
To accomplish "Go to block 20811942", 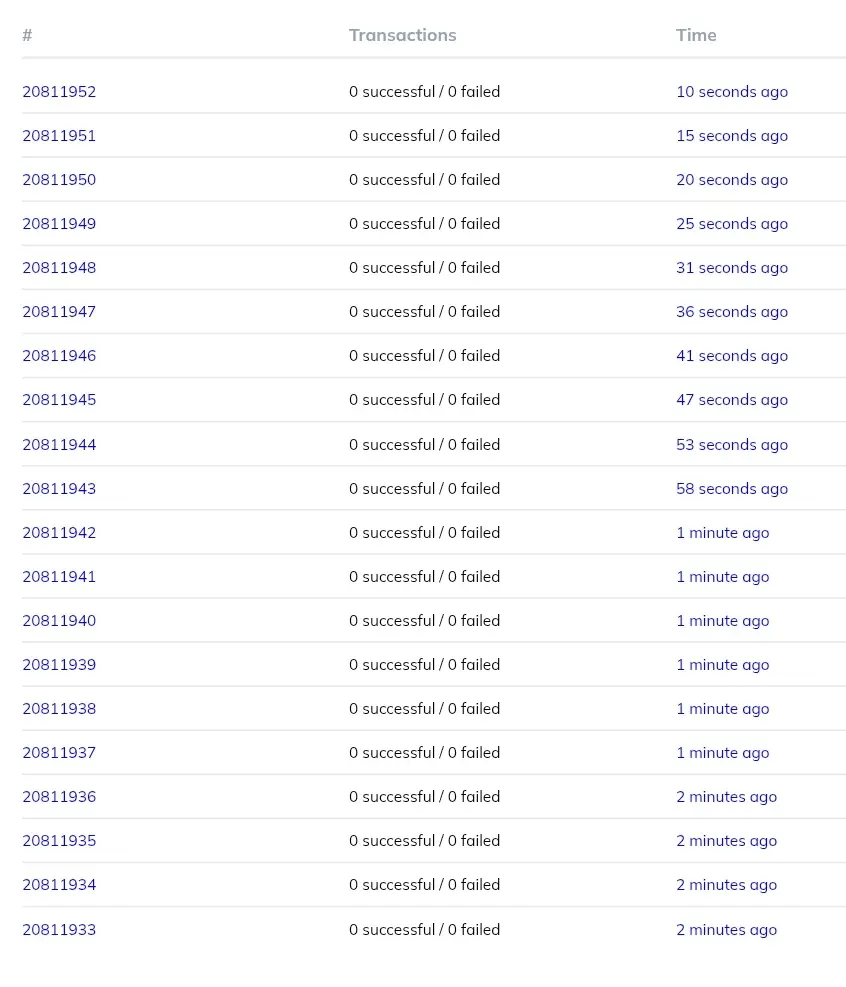I will pos(59,533).
